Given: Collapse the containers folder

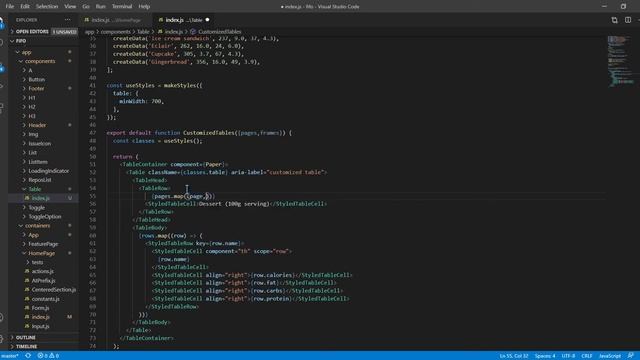Looking at the screenshot, I should click(x=38, y=226).
